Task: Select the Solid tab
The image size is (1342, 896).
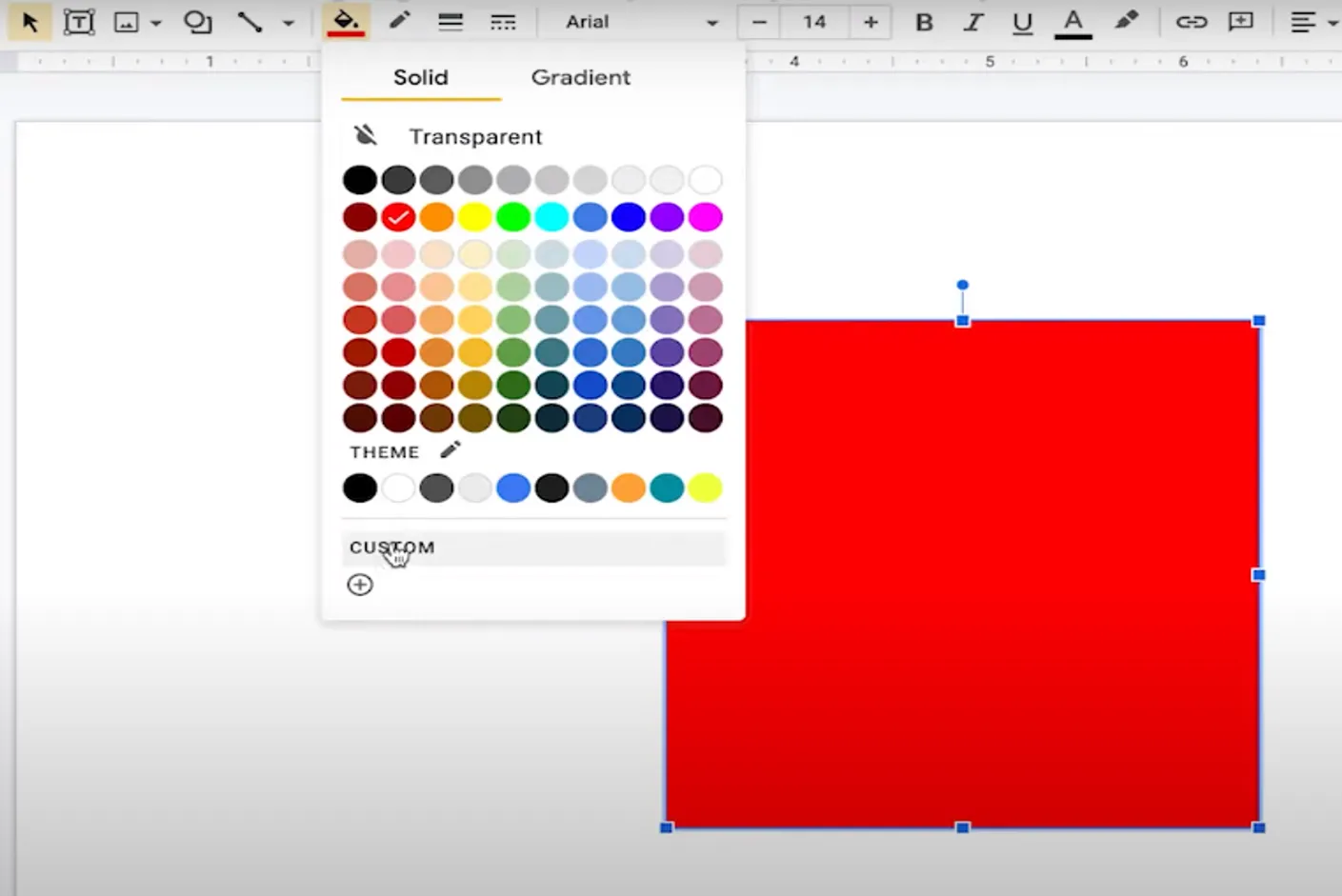Action: click(x=420, y=77)
